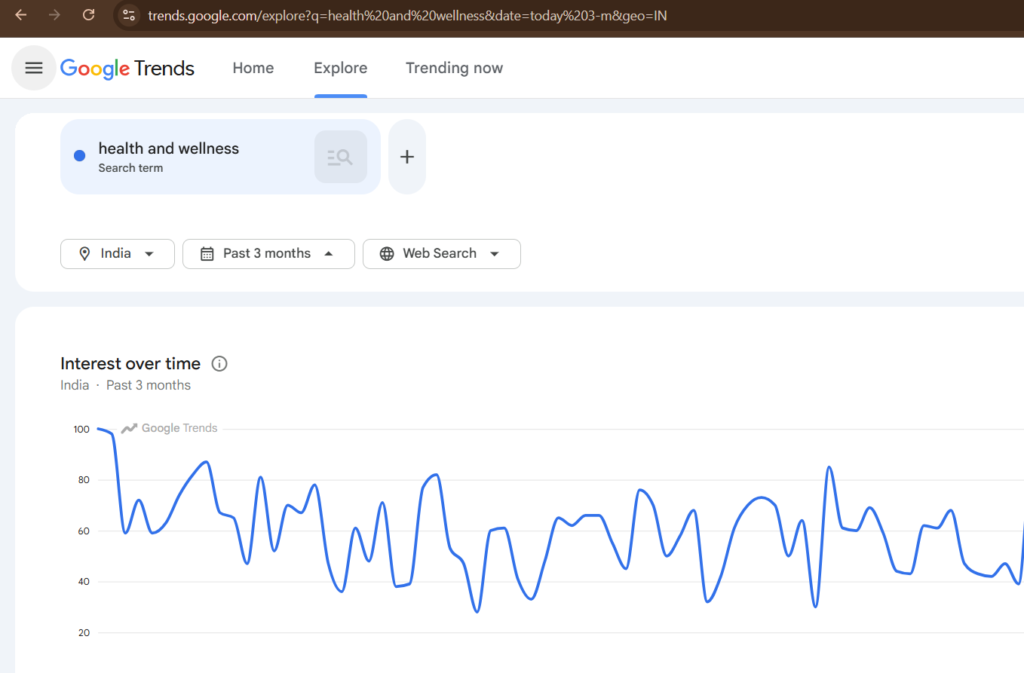Click the globe icon in Web Search filter

click(387, 253)
